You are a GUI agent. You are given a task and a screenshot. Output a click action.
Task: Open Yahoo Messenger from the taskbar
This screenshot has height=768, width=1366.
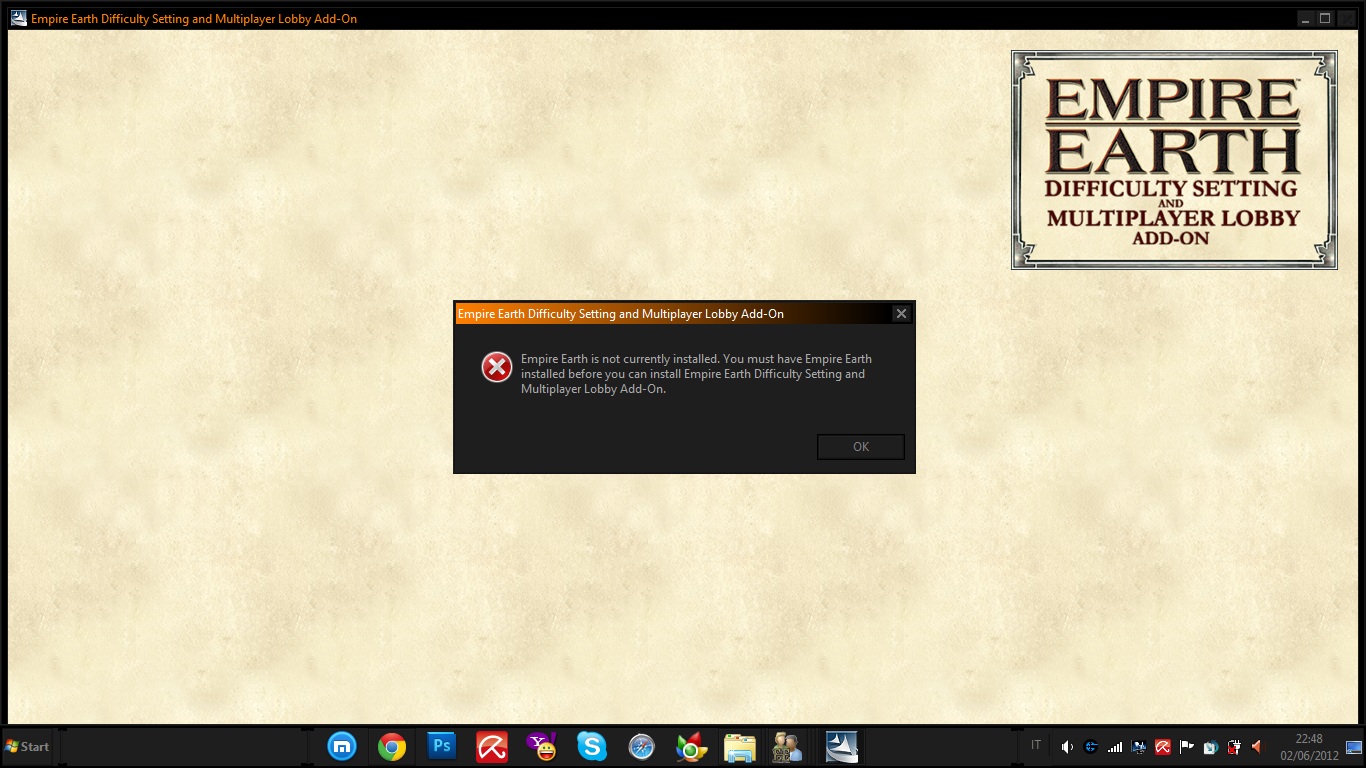pyautogui.click(x=541, y=747)
